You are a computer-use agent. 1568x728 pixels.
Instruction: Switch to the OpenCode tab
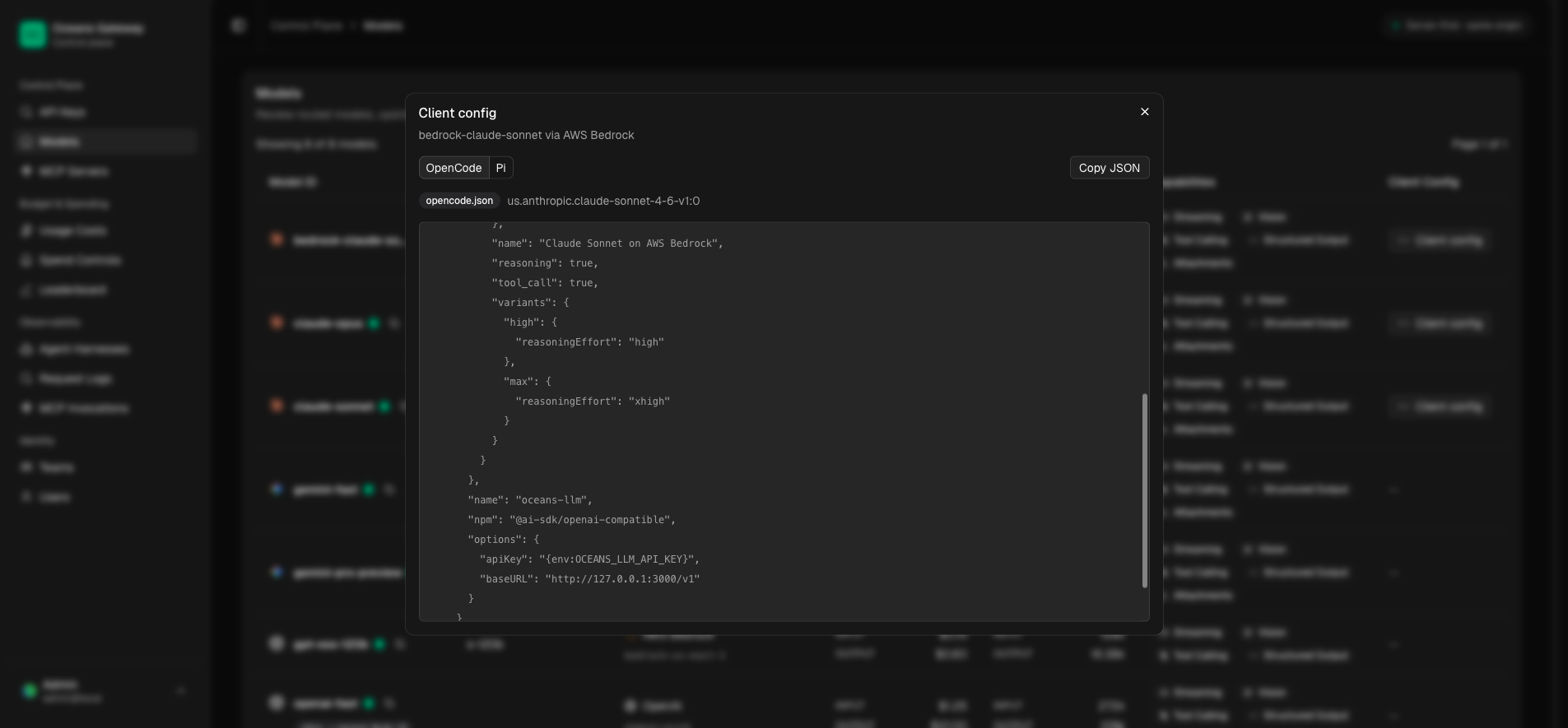(454, 168)
